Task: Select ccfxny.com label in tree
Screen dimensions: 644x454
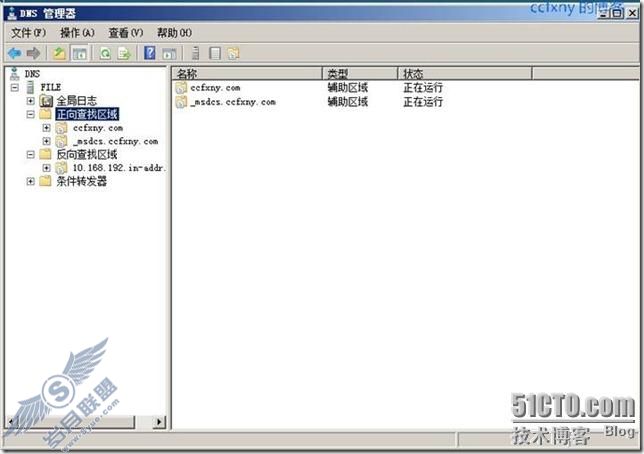Action: pos(98,128)
